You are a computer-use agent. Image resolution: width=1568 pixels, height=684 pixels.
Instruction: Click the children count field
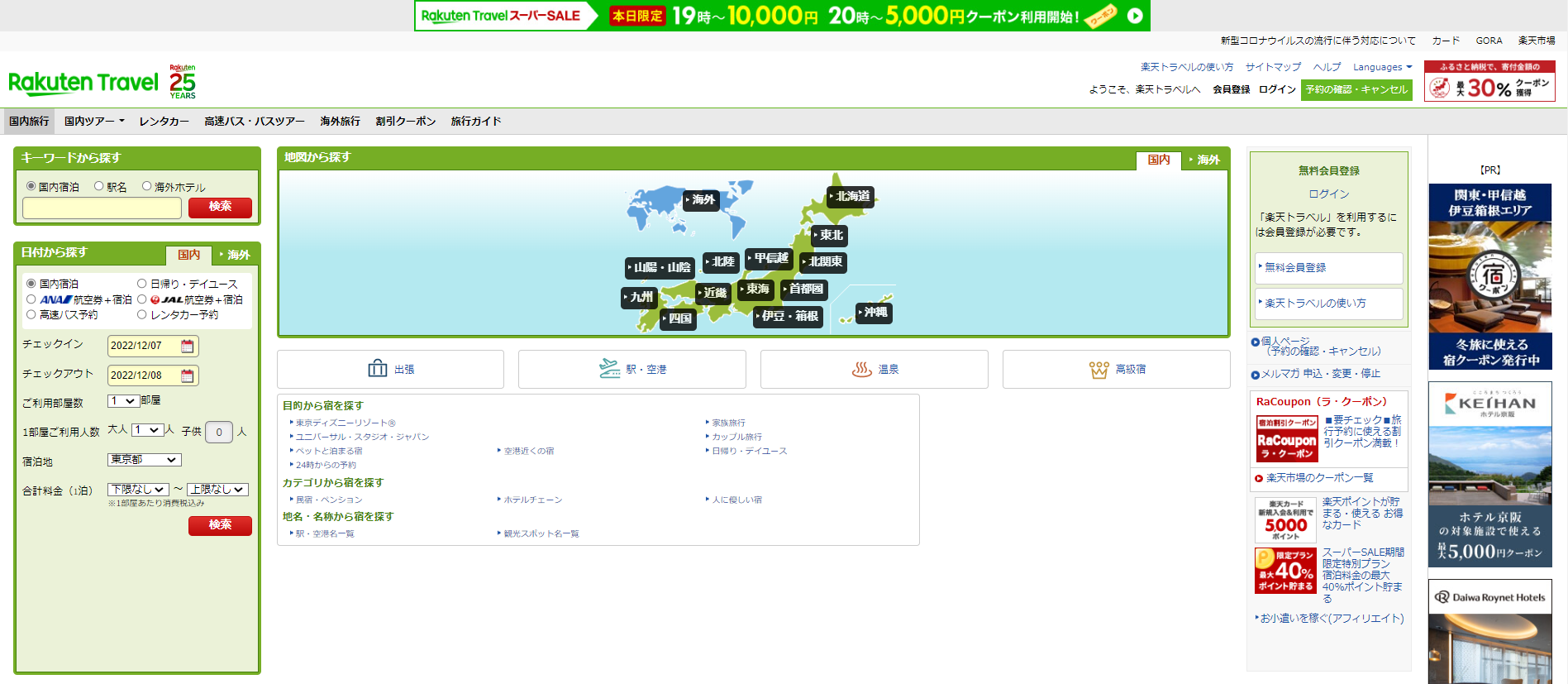pos(219,432)
